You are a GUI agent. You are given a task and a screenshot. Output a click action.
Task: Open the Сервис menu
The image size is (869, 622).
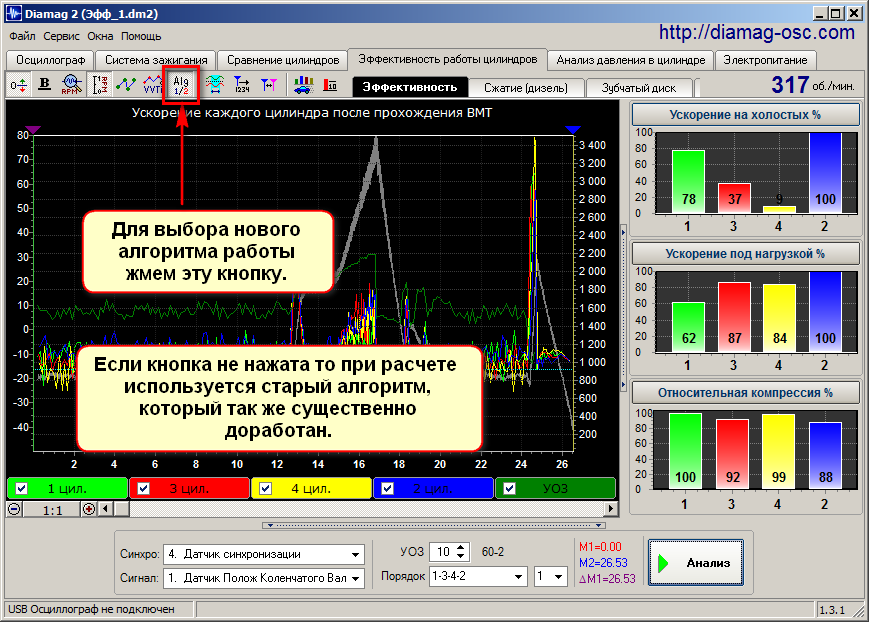[62, 36]
